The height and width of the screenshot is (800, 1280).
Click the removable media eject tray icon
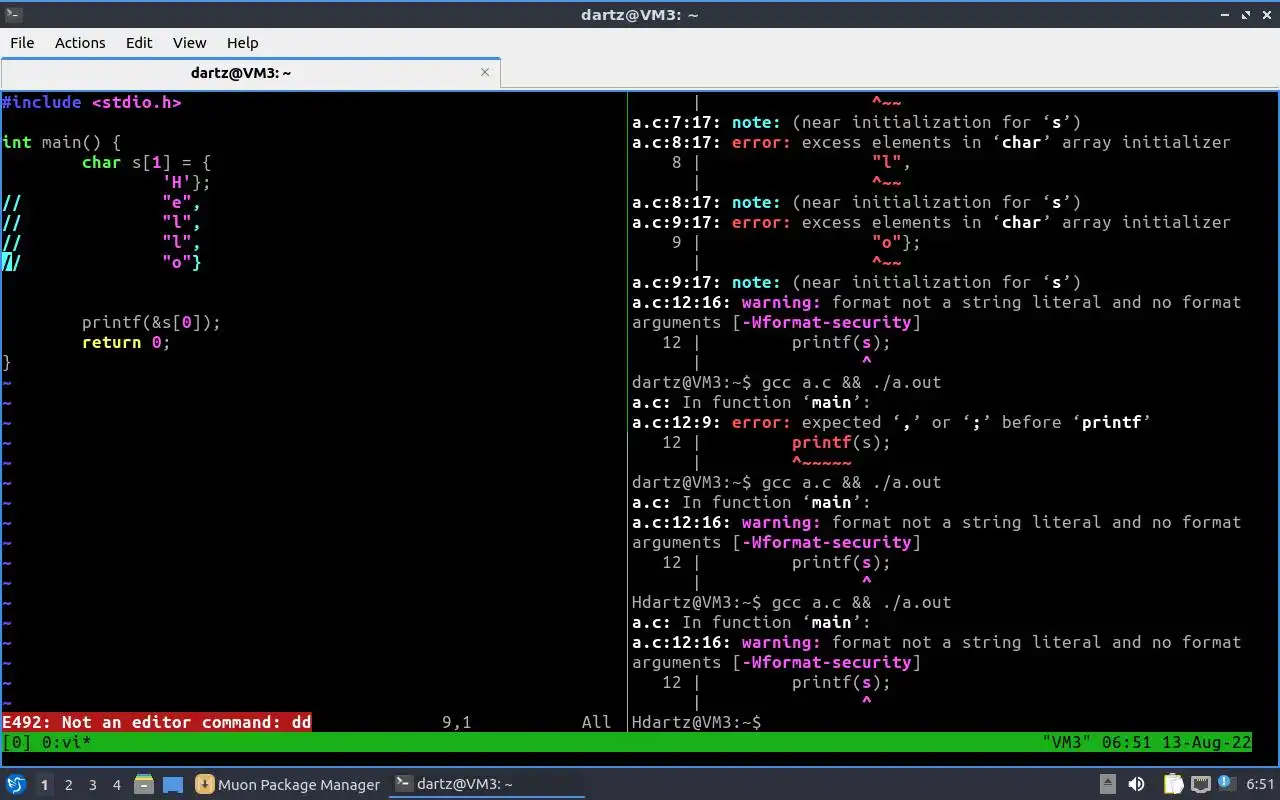coord(1108,784)
